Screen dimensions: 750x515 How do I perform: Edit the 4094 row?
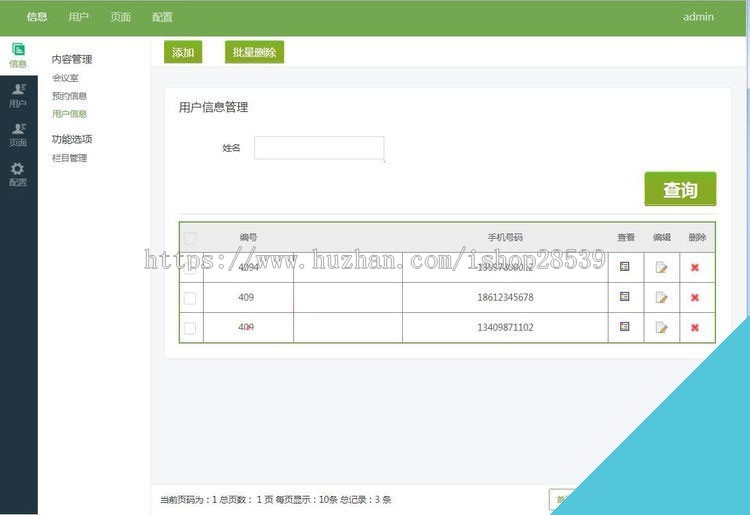661,267
